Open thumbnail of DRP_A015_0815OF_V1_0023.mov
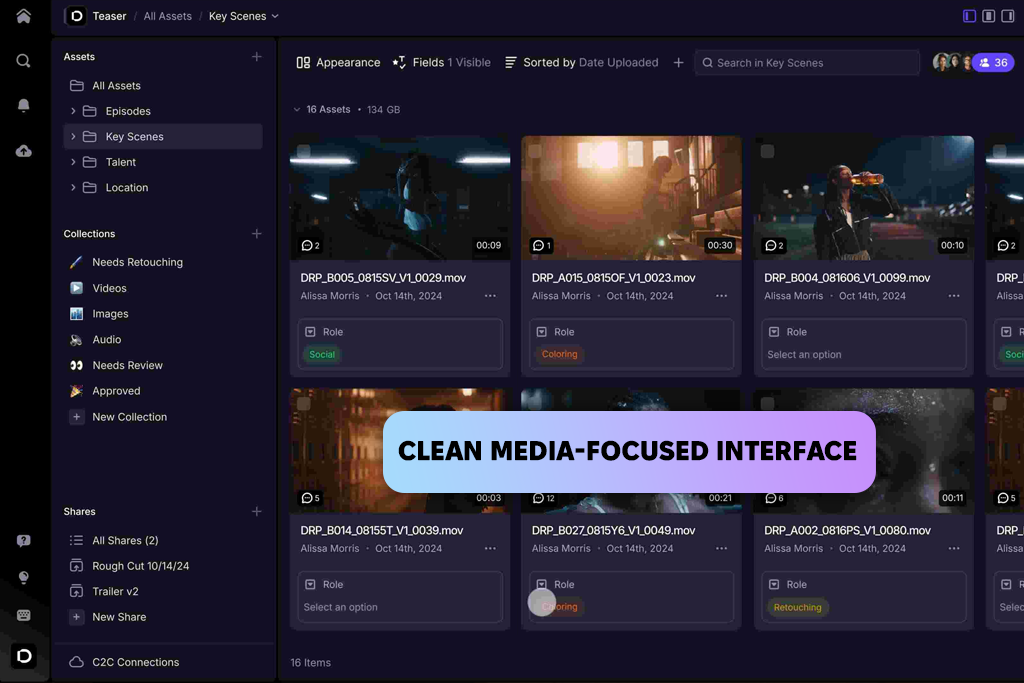 [x=632, y=198]
